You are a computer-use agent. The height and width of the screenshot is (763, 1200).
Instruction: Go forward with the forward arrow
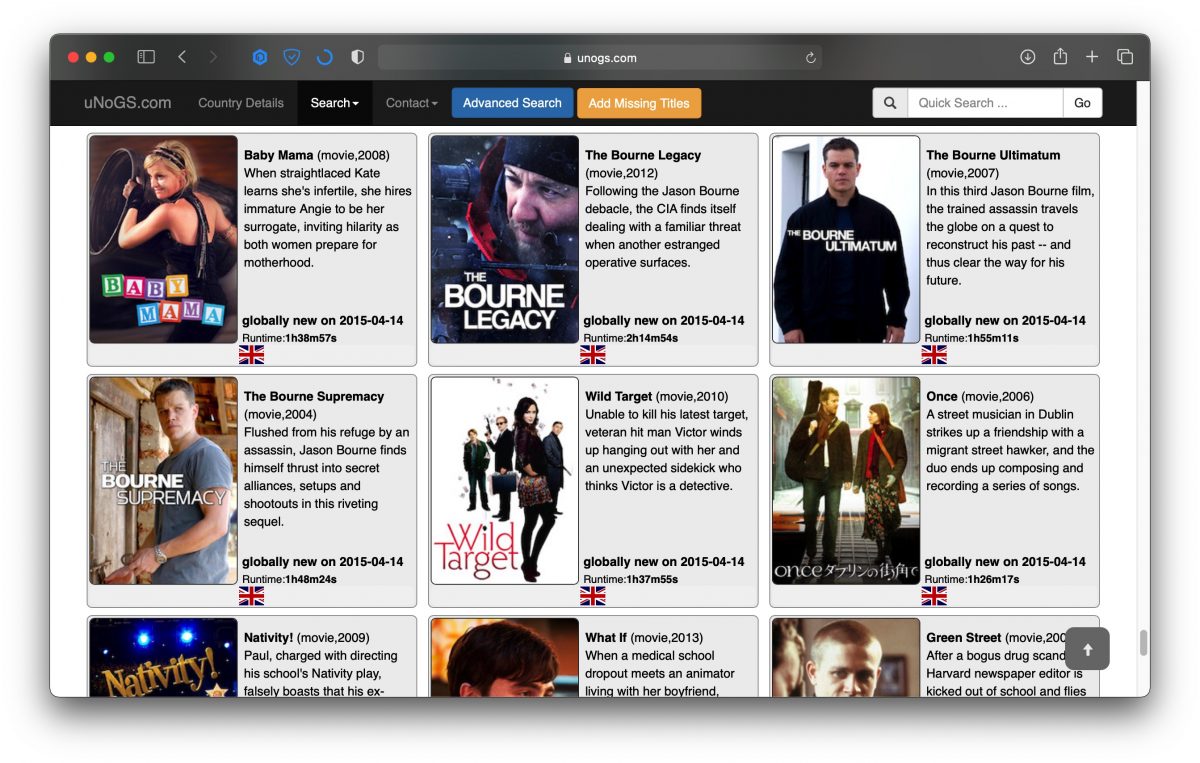213,57
